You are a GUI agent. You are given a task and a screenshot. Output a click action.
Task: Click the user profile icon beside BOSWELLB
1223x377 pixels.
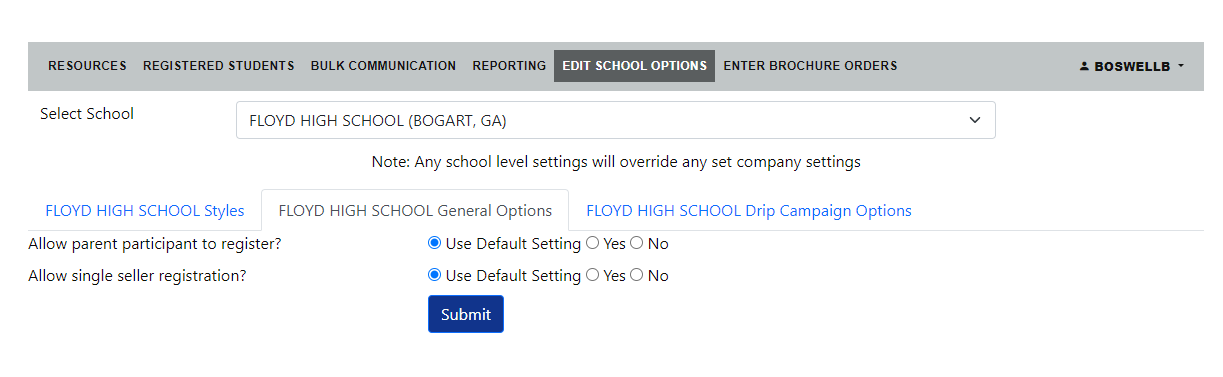click(x=1084, y=66)
